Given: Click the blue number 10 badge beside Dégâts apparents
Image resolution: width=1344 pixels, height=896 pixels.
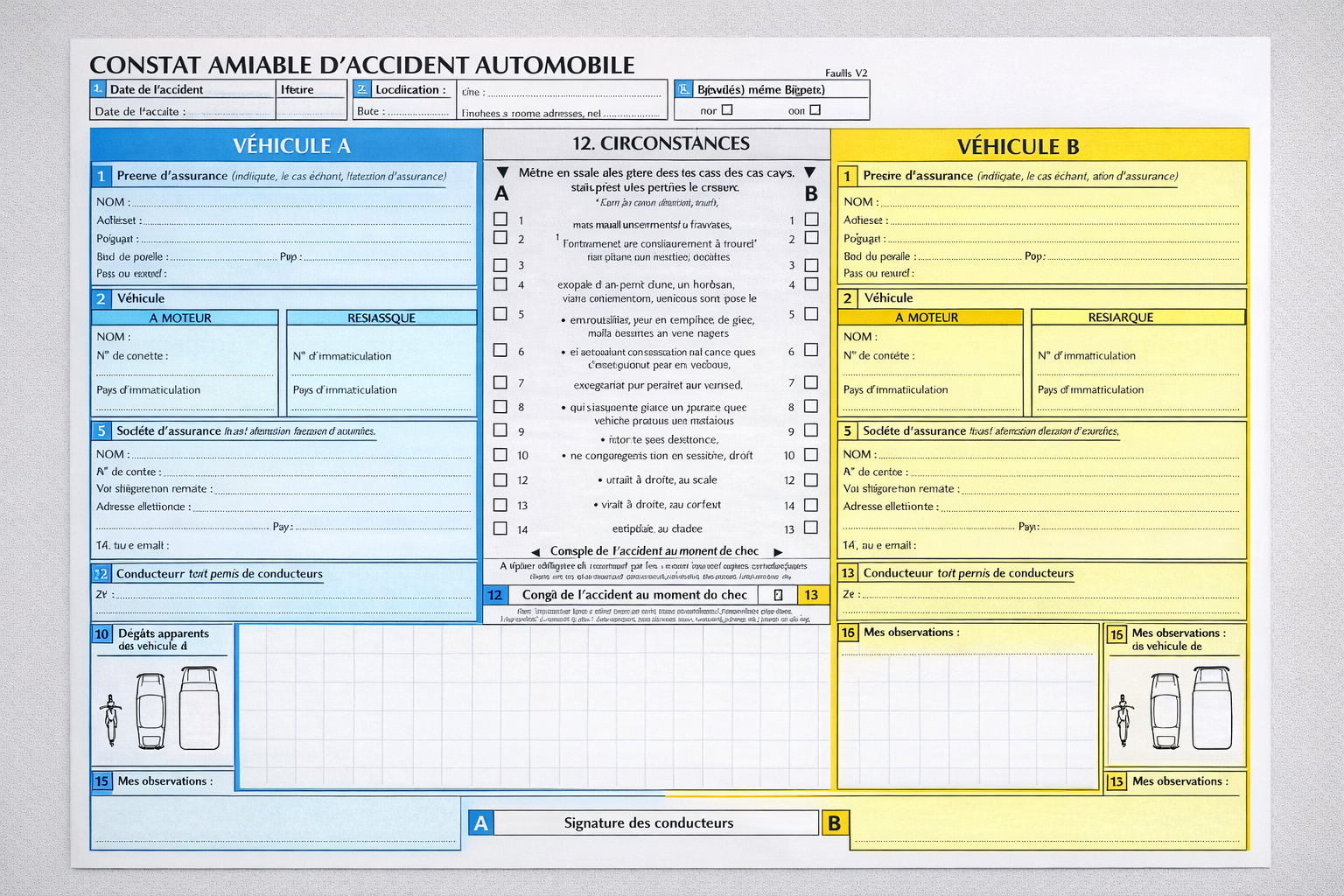Looking at the screenshot, I should [102, 634].
